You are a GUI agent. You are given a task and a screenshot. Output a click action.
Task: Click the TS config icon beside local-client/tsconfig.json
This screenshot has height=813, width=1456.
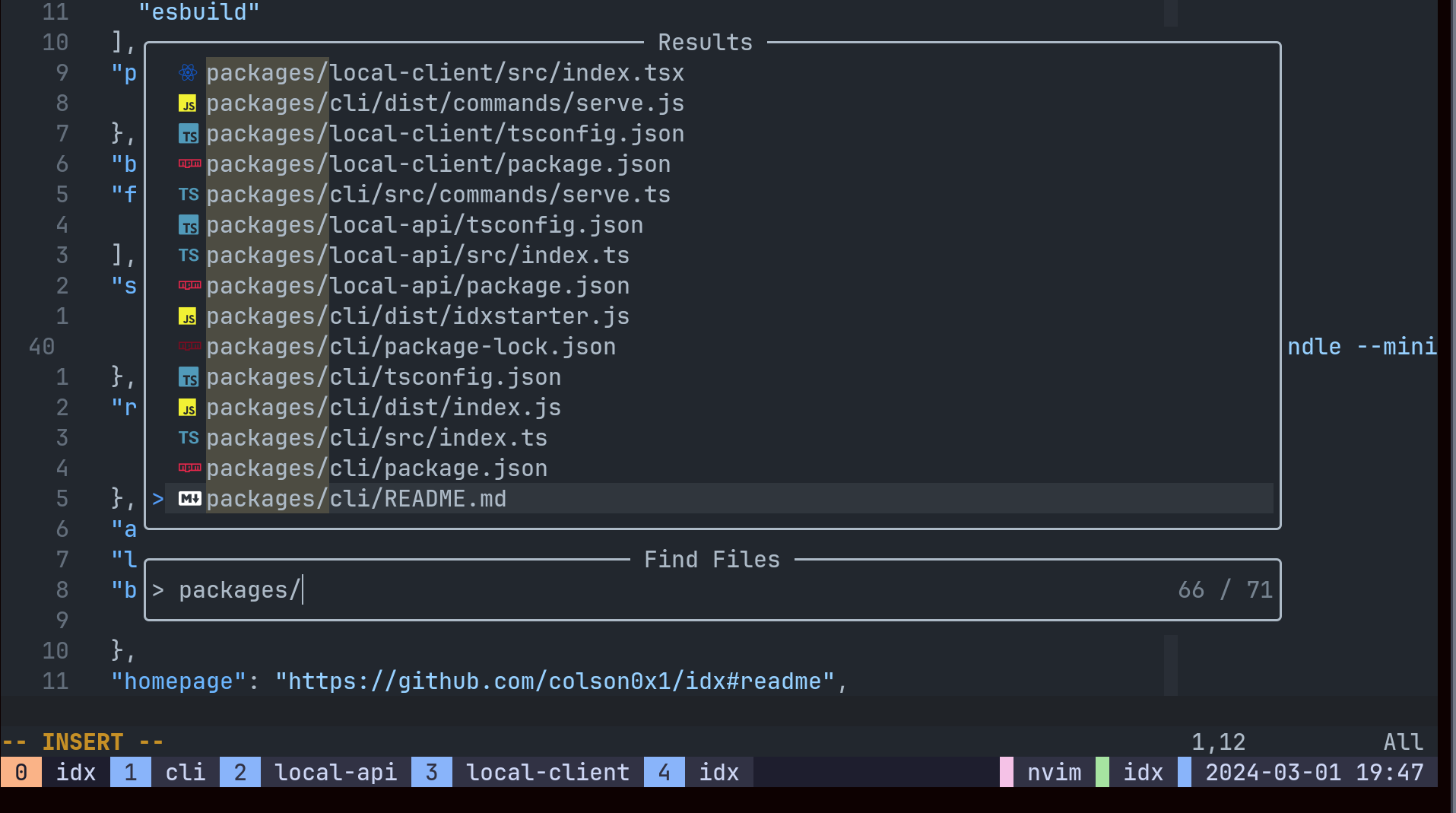pyautogui.click(x=189, y=134)
